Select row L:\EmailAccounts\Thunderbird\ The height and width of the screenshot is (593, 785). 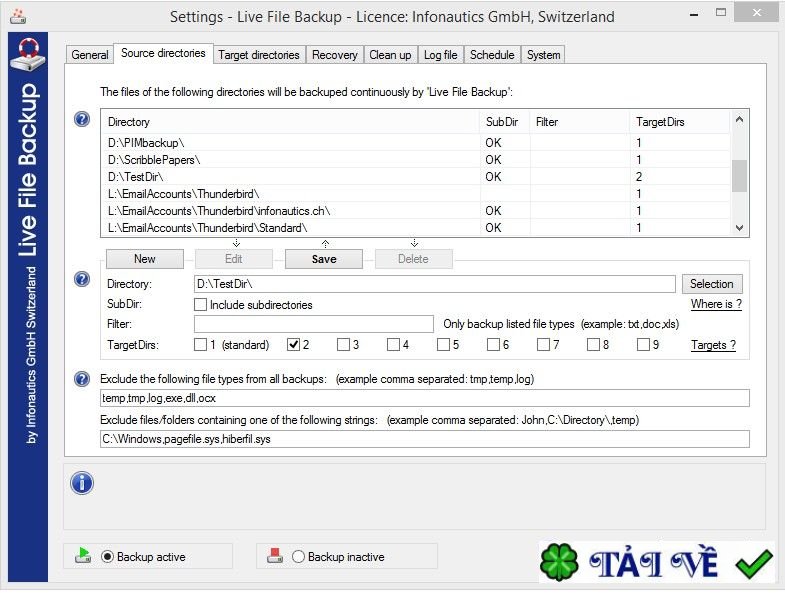tap(416, 194)
